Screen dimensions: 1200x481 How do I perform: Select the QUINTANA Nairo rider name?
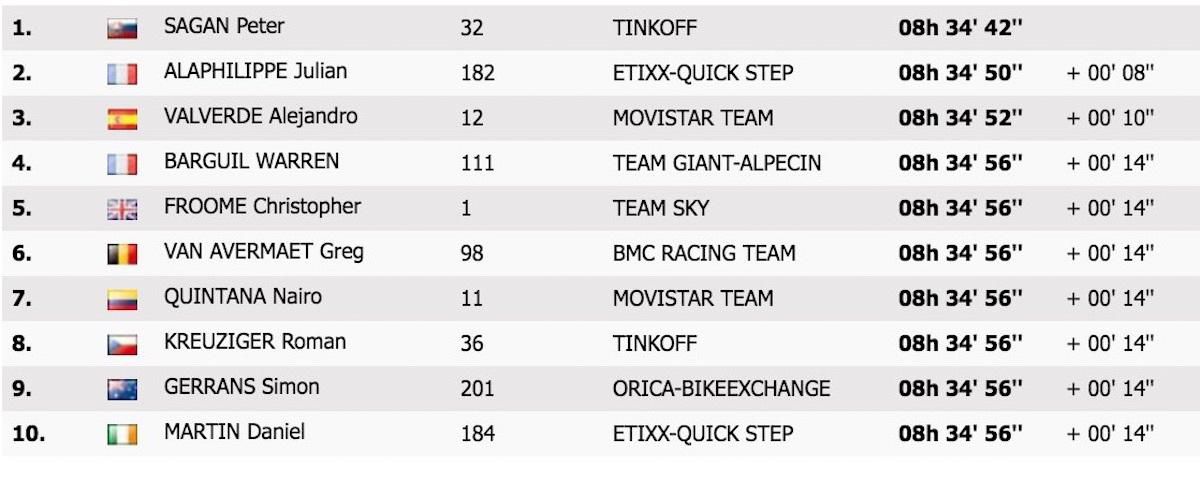(243, 297)
